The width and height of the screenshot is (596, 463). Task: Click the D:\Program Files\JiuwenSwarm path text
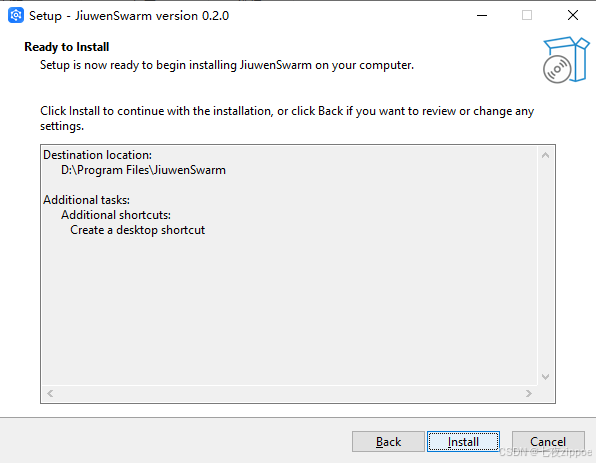pyautogui.click(x=143, y=170)
